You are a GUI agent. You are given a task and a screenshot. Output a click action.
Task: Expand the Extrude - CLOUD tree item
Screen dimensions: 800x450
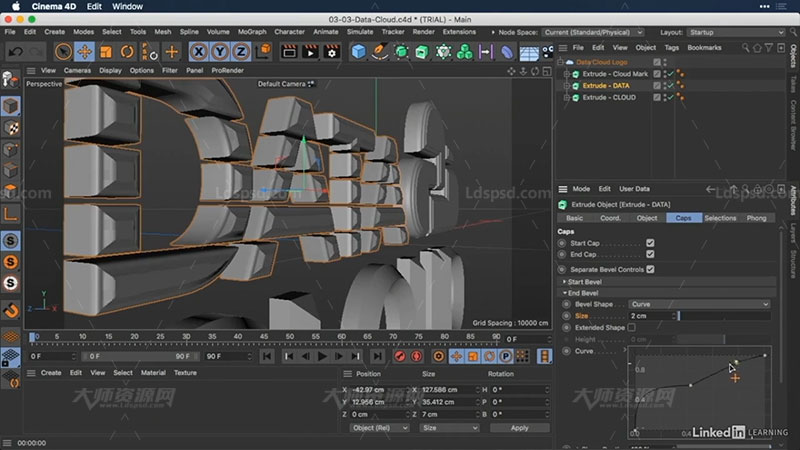click(566, 97)
